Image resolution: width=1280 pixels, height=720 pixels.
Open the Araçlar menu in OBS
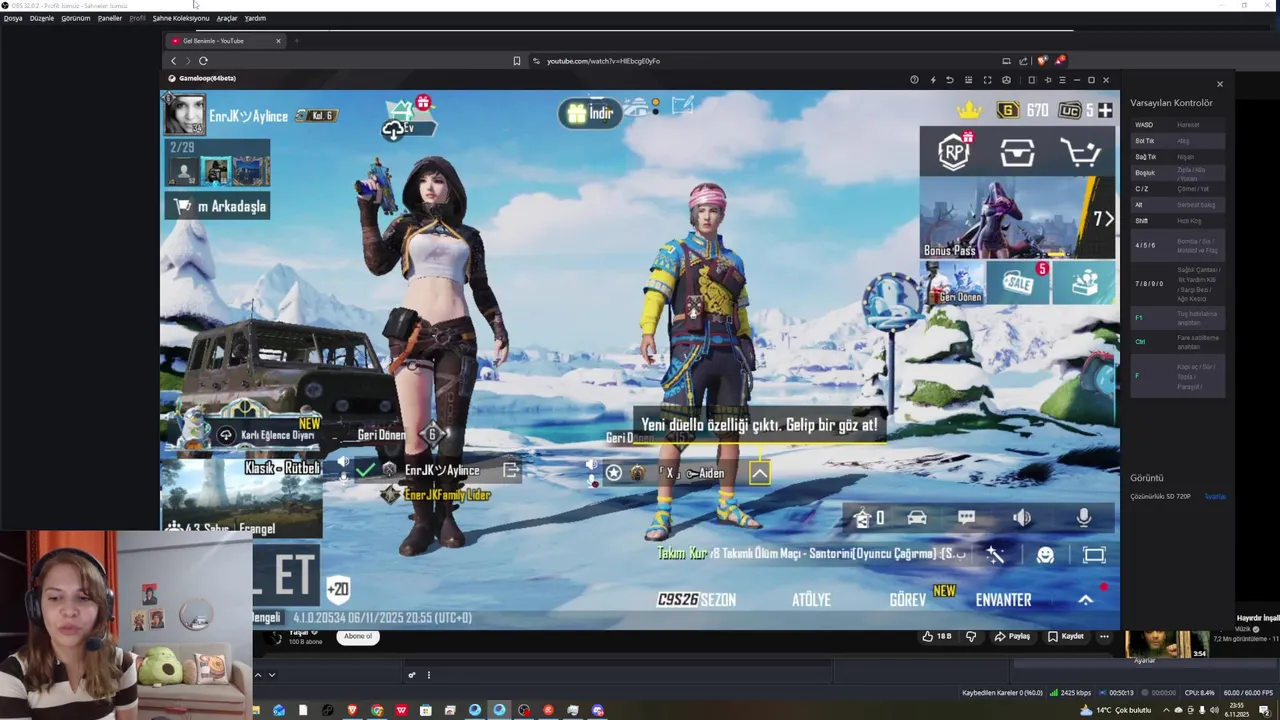[x=227, y=18]
